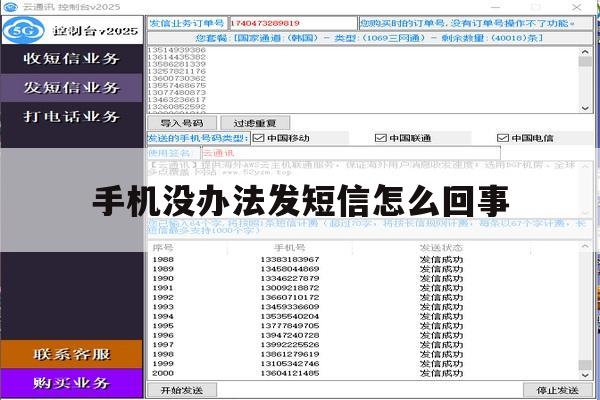Image resolution: width=600 pixels, height=400 pixels.
Task: Click the phone number list textbox
Action: 364,80
